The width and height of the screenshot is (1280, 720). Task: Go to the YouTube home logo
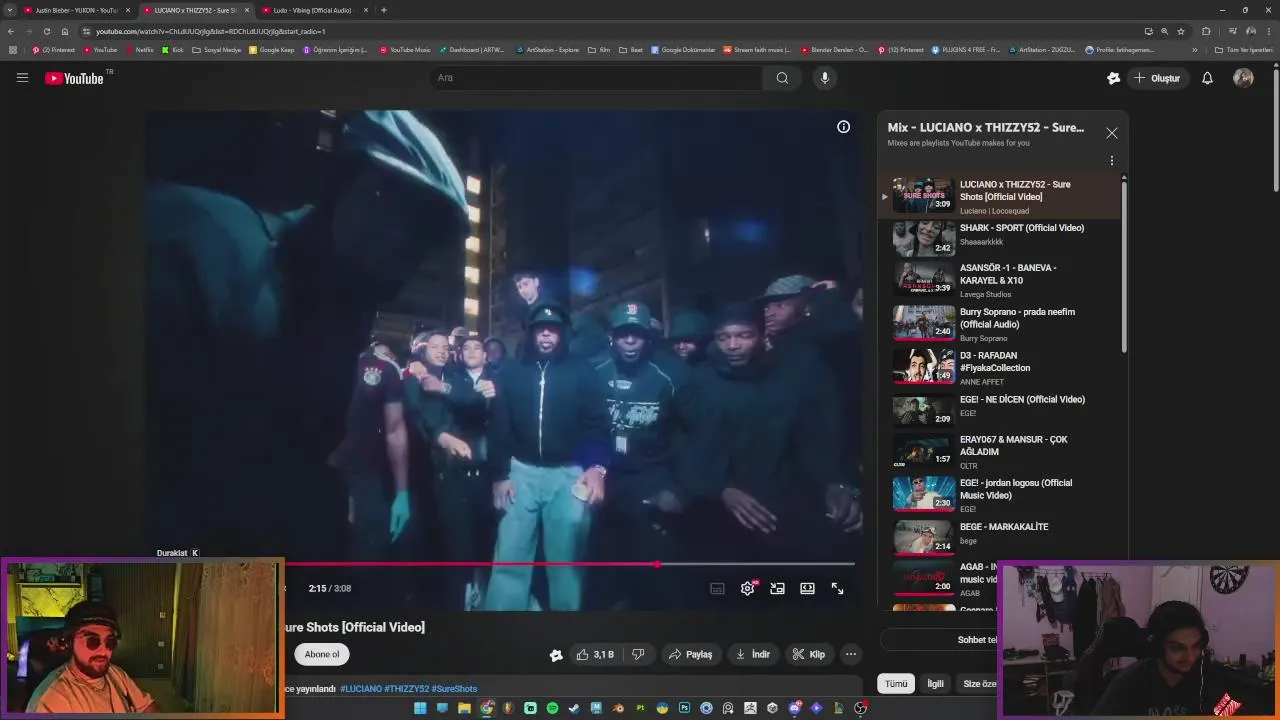[x=74, y=78]
